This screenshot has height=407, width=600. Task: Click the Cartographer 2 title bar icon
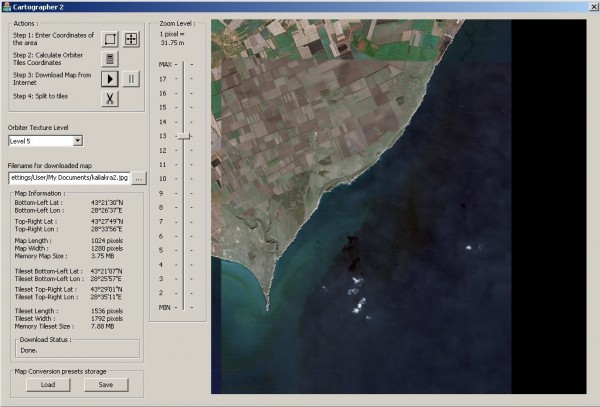click(7, 6)
